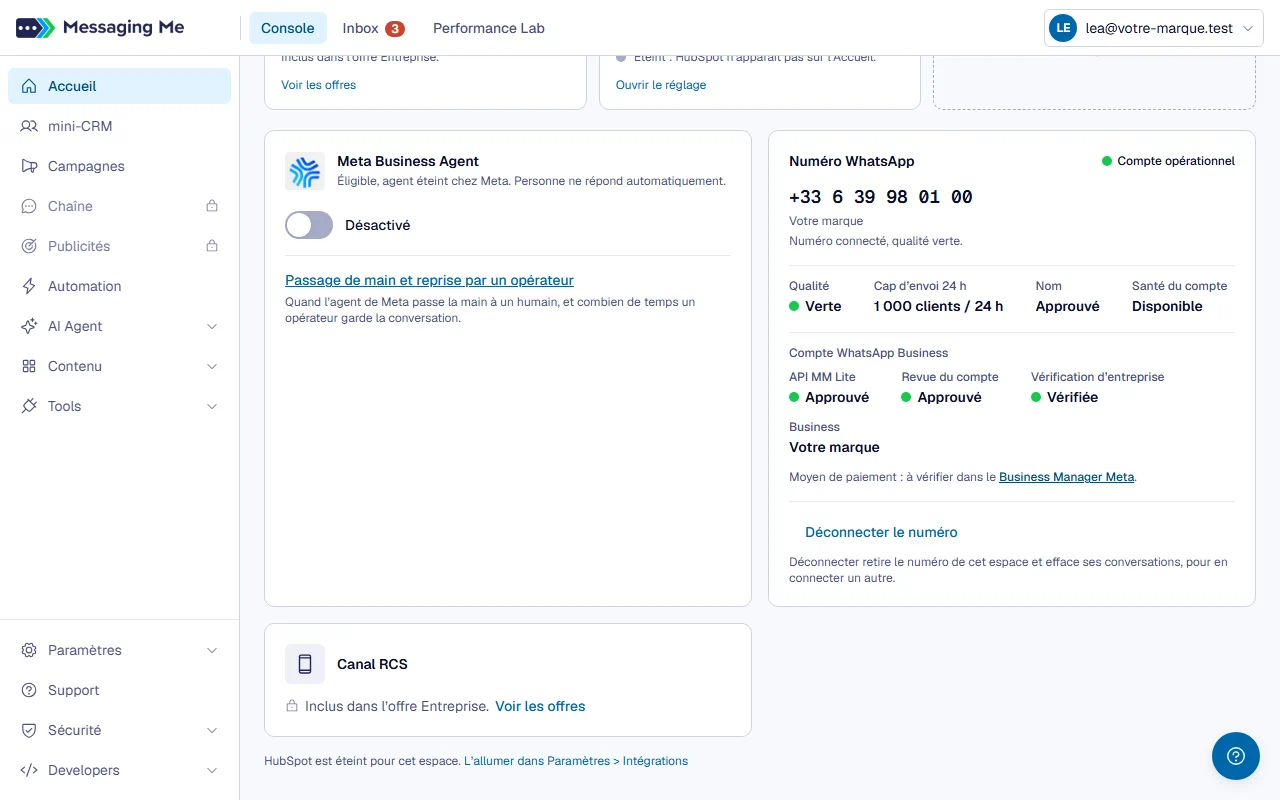Open the "Passage de main et reprise" link

pyautogui.click(x=429, y=280)
